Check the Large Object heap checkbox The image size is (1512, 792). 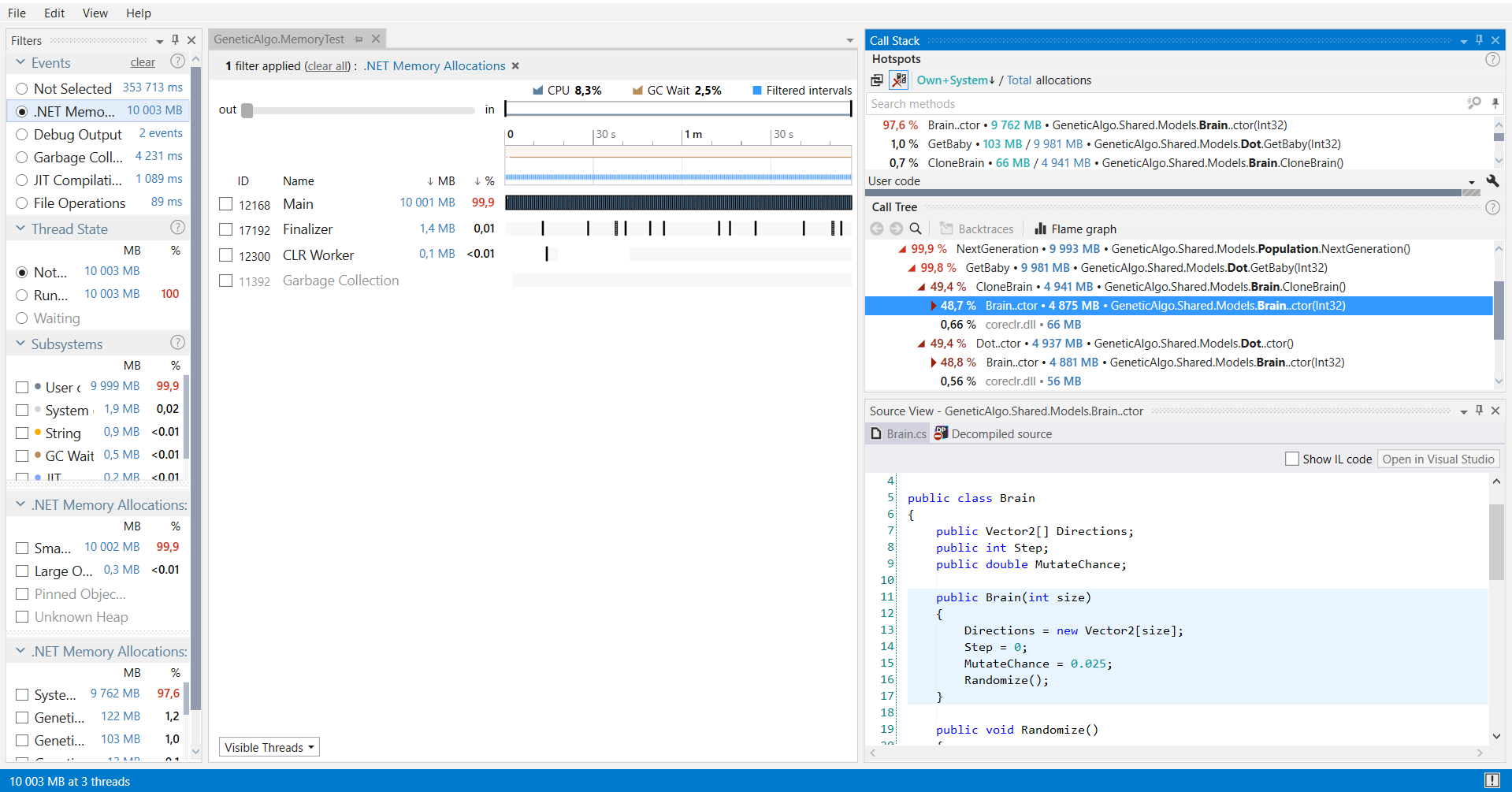tap(22, 571)
